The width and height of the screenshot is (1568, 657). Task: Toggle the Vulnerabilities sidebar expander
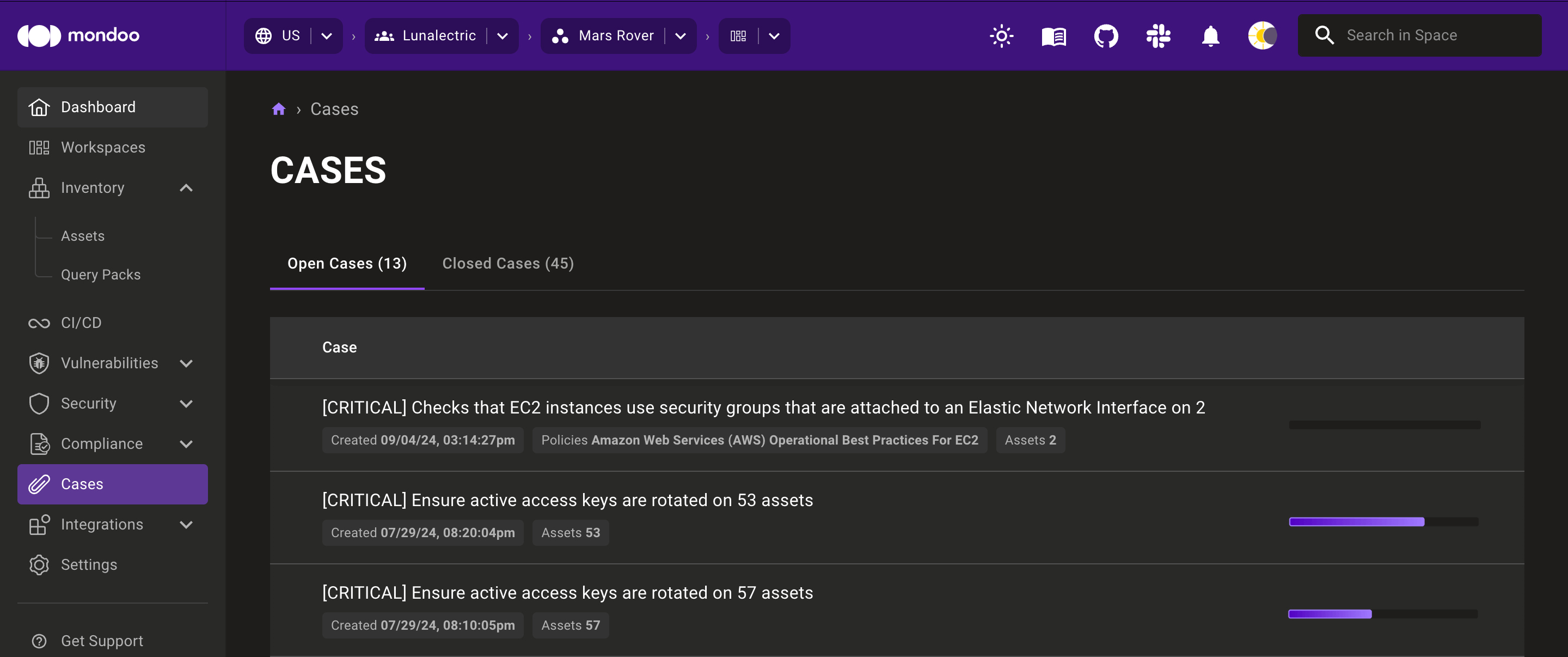pyautogui.click(x=185, y=363)
